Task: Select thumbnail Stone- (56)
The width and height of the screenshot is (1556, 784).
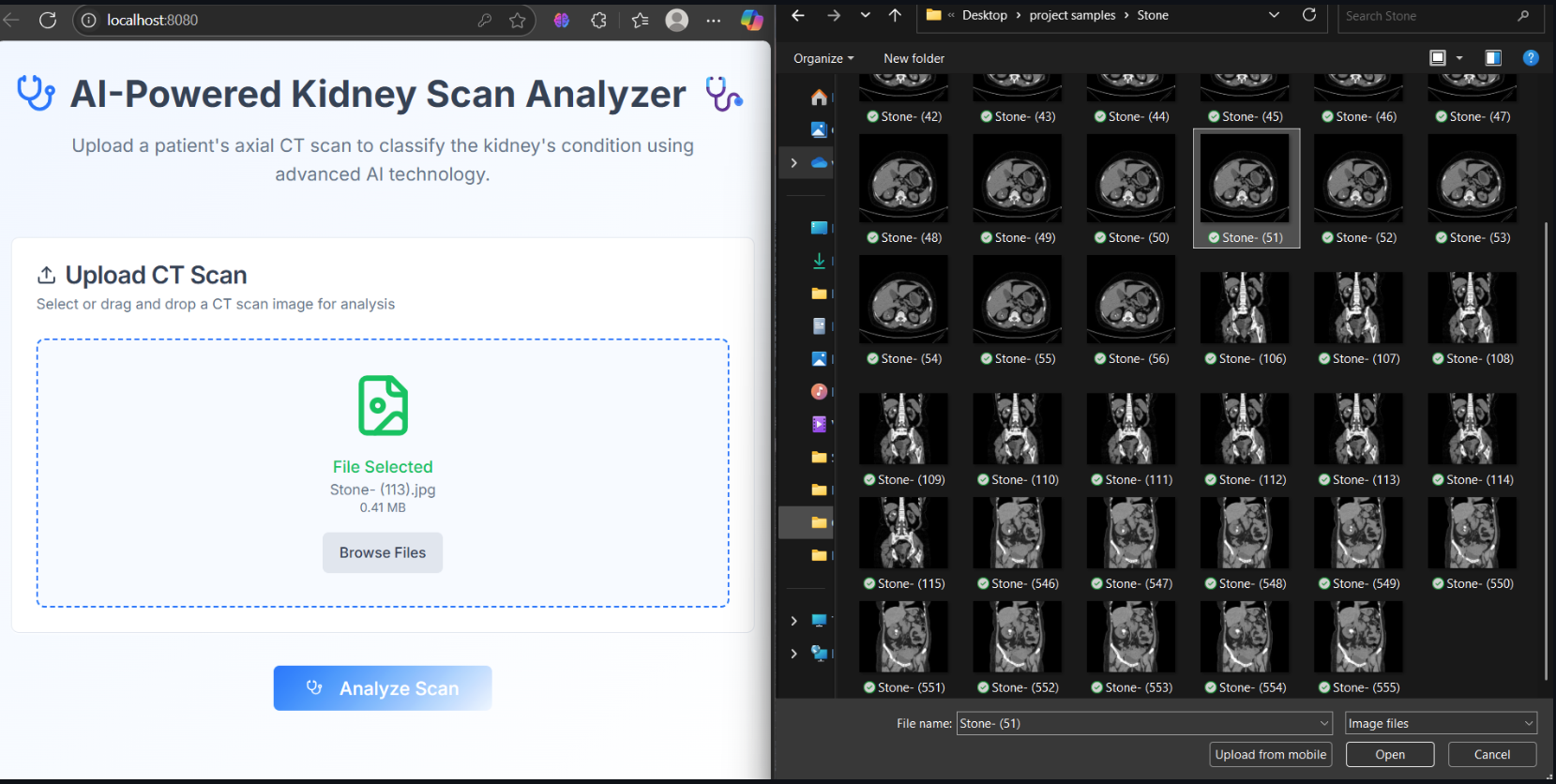Action: 1131,310
